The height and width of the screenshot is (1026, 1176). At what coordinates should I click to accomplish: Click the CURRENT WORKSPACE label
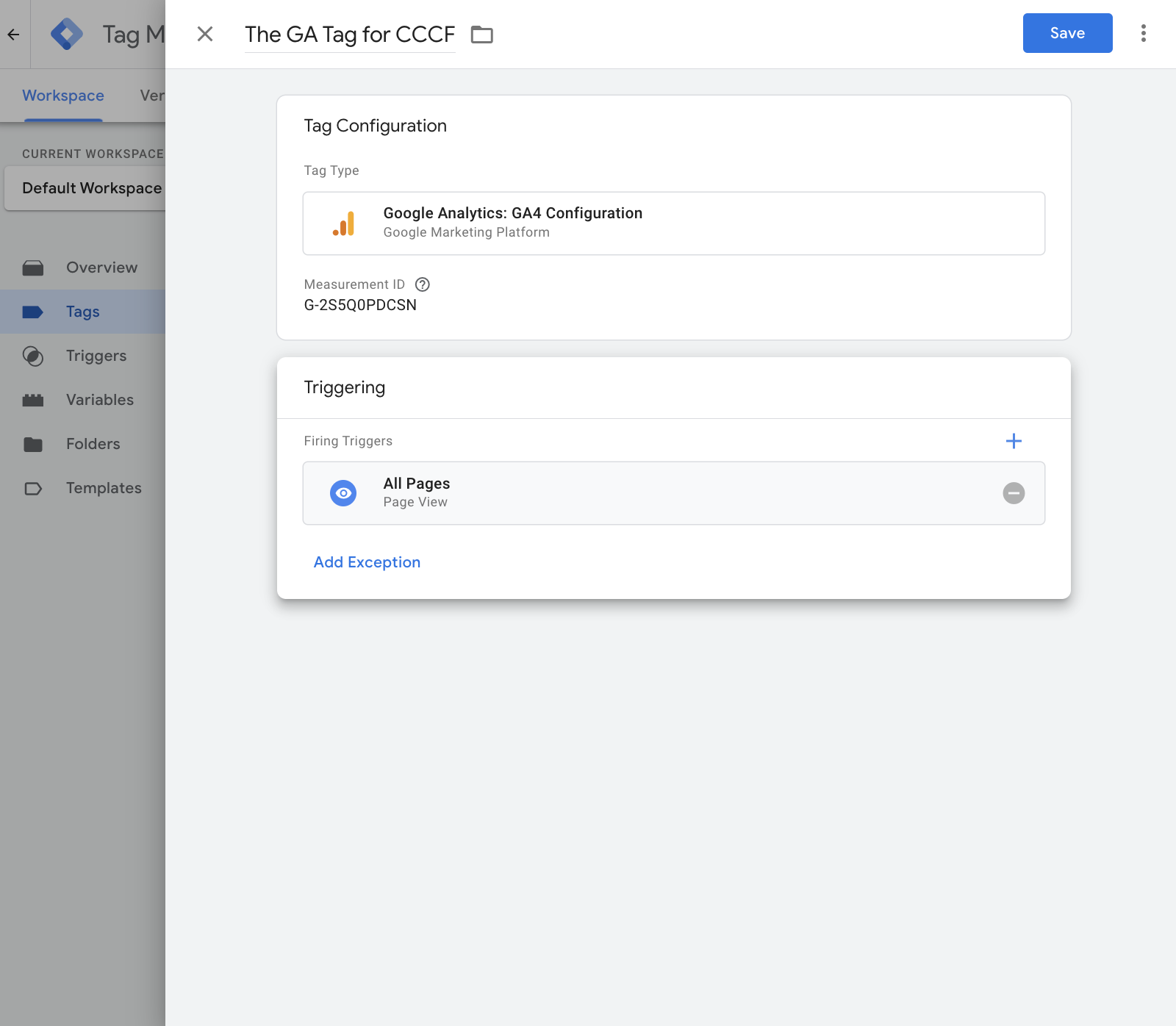(93, 154)
